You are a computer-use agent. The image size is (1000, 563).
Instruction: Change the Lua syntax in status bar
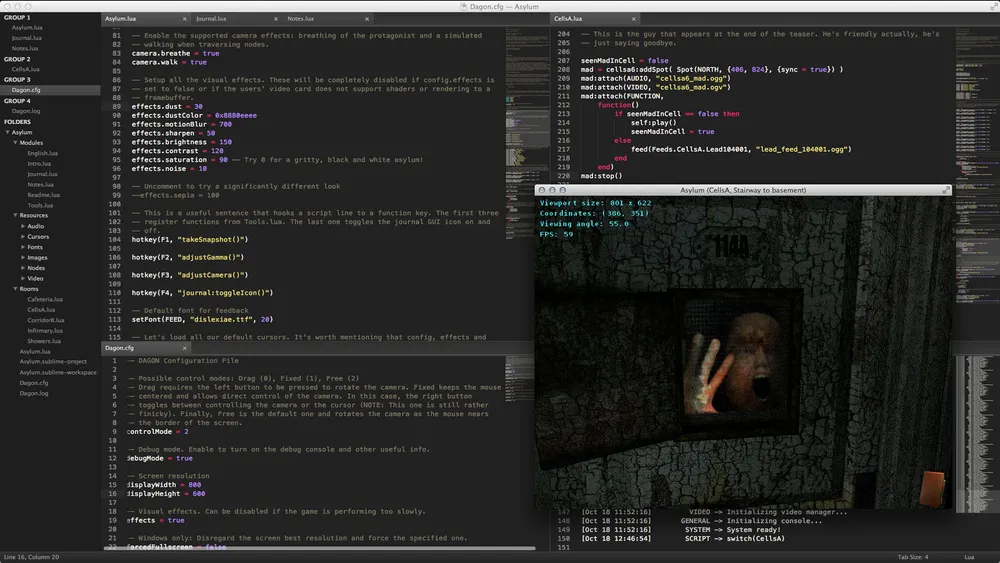968,557
